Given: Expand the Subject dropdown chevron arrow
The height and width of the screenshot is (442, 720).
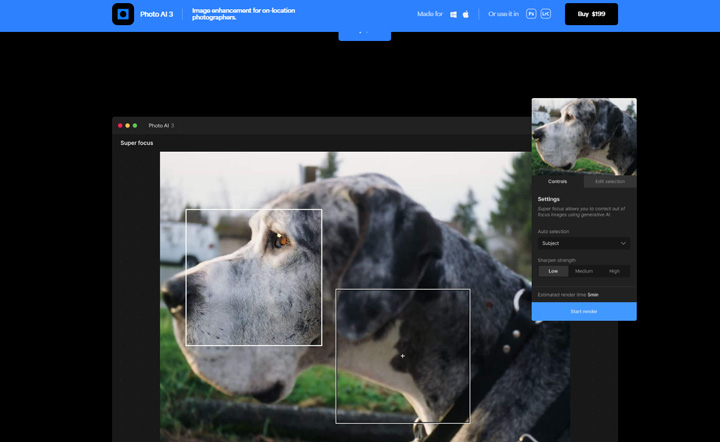Looking at the screenshot, I should 623,243.
